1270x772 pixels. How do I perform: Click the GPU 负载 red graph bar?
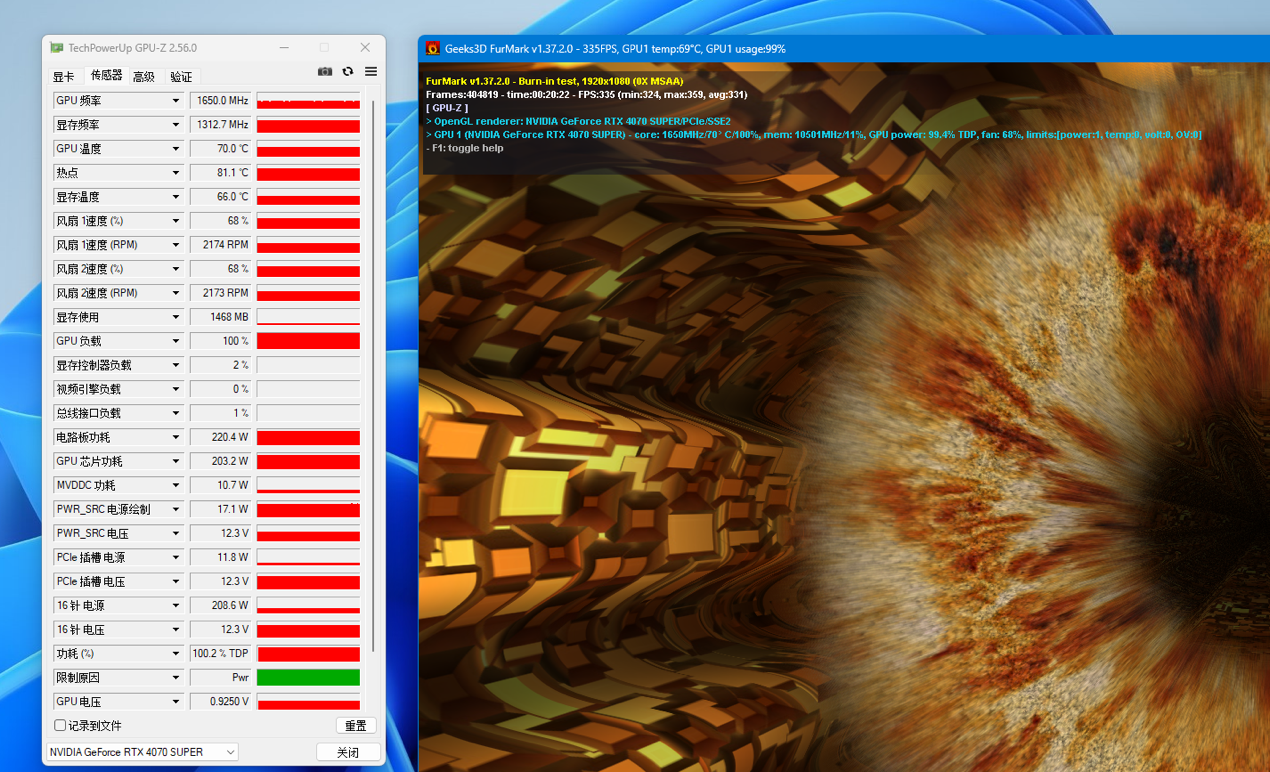tap(308, 341)
